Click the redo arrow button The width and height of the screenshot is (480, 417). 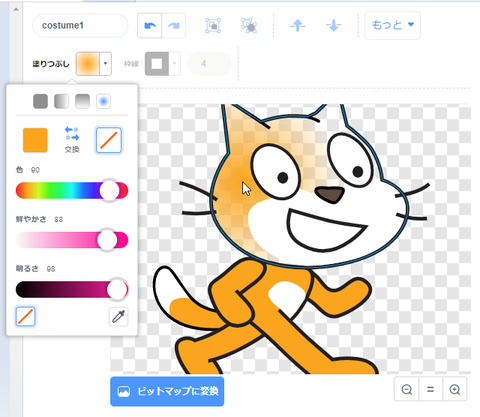point(174,26)
